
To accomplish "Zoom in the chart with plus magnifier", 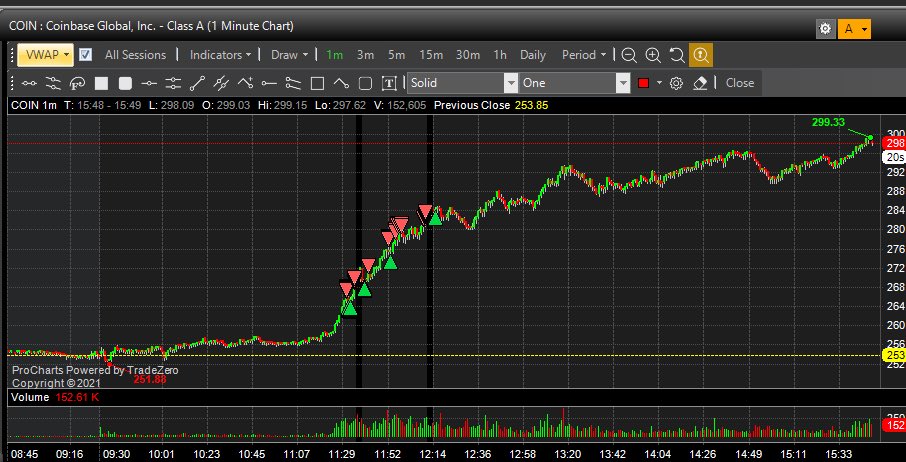I will pos(653,55).
